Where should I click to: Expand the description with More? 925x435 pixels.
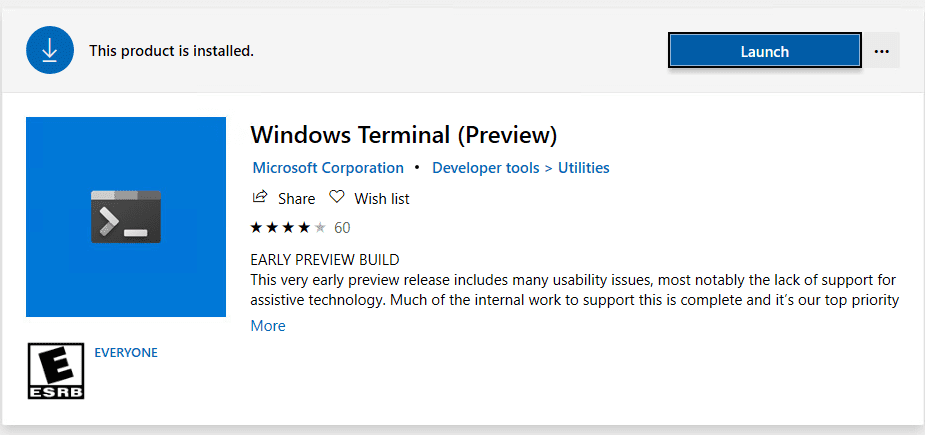pyautogui.click(x=268, y=326)
